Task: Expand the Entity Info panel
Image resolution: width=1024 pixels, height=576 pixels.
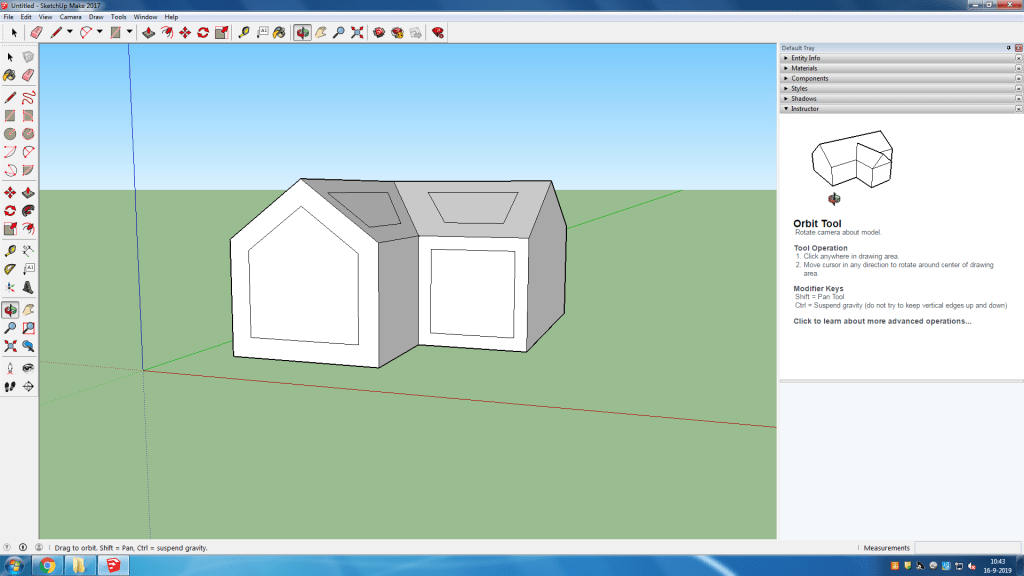Action: click(x=806, y=58)
